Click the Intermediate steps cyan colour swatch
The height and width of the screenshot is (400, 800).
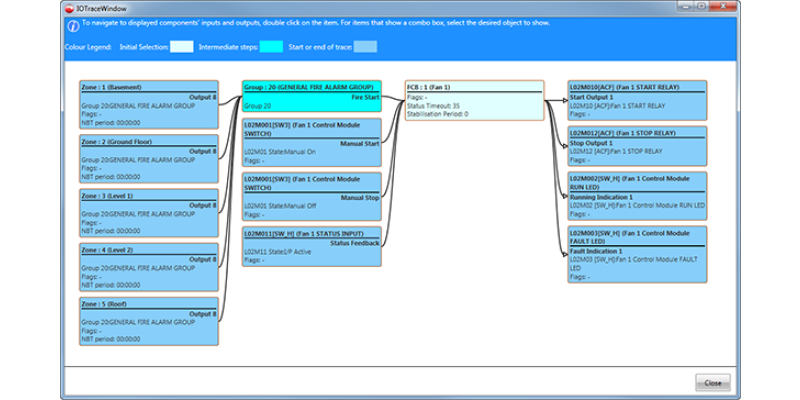271,46
